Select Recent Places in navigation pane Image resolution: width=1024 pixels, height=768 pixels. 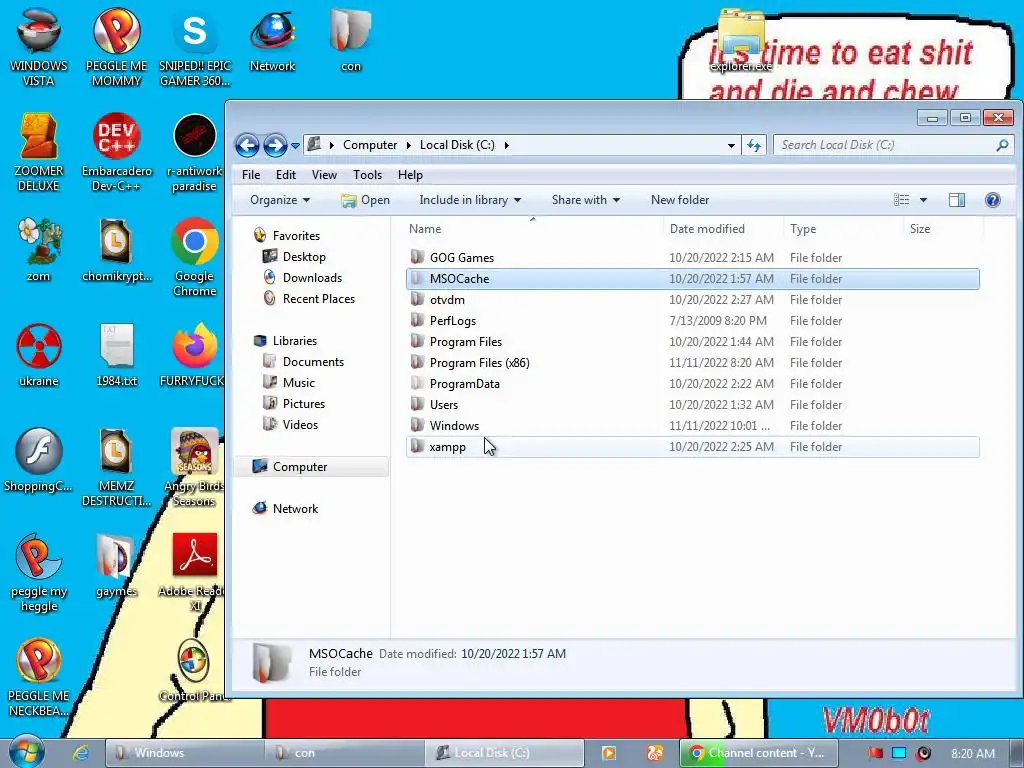coord(319,298)
